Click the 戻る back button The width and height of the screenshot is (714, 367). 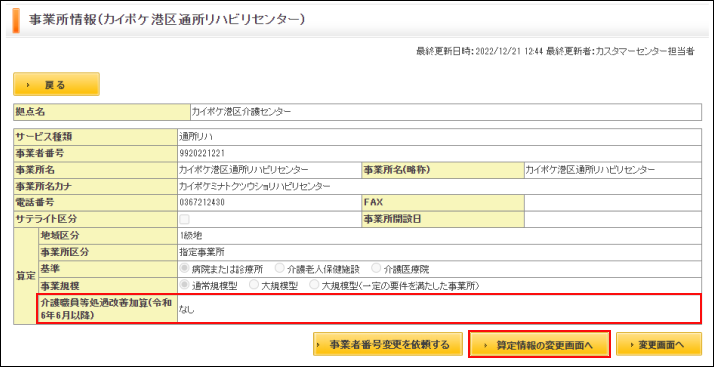point(56,84)
